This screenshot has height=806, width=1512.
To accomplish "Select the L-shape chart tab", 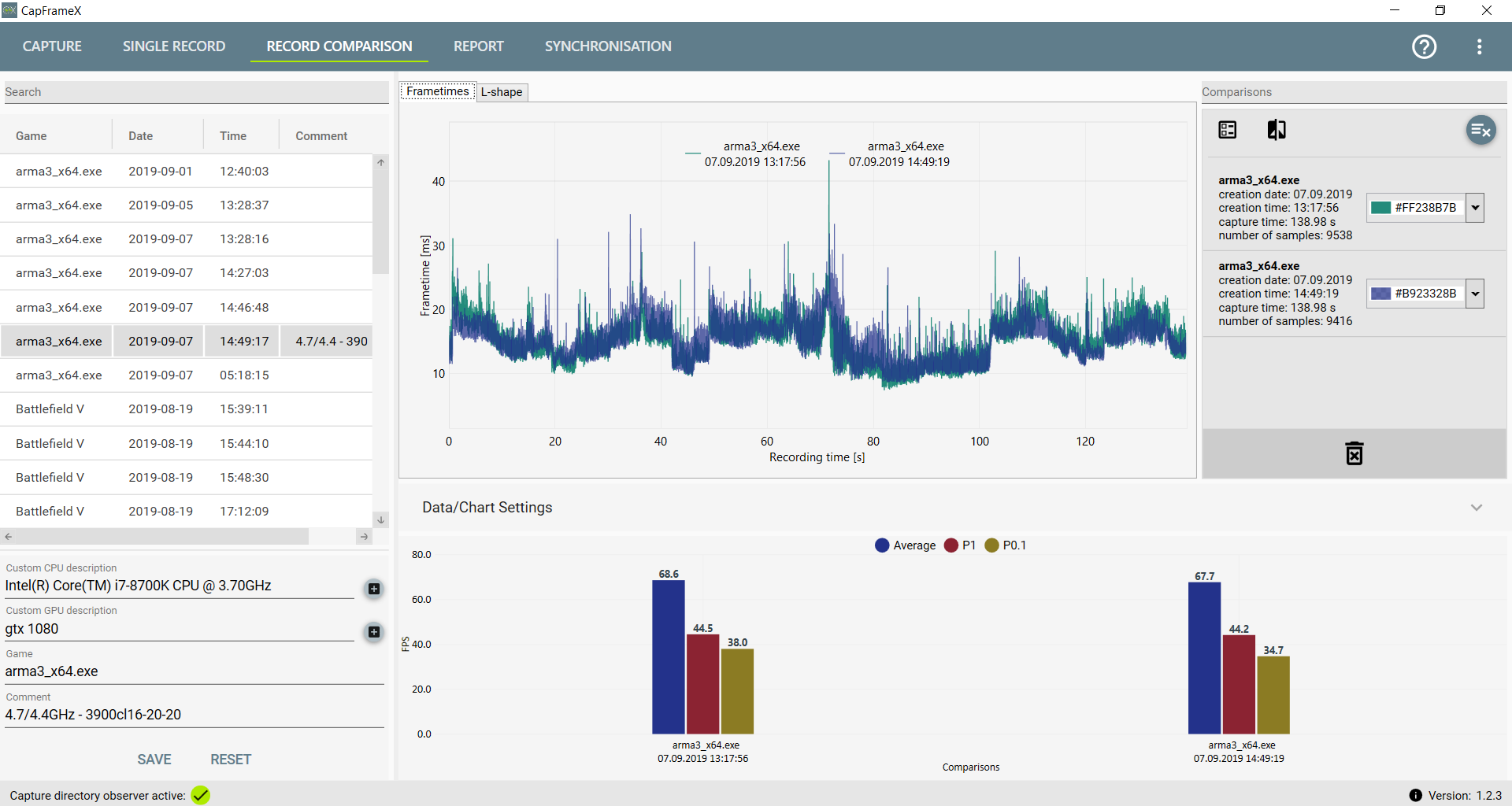I will [502, 92].
